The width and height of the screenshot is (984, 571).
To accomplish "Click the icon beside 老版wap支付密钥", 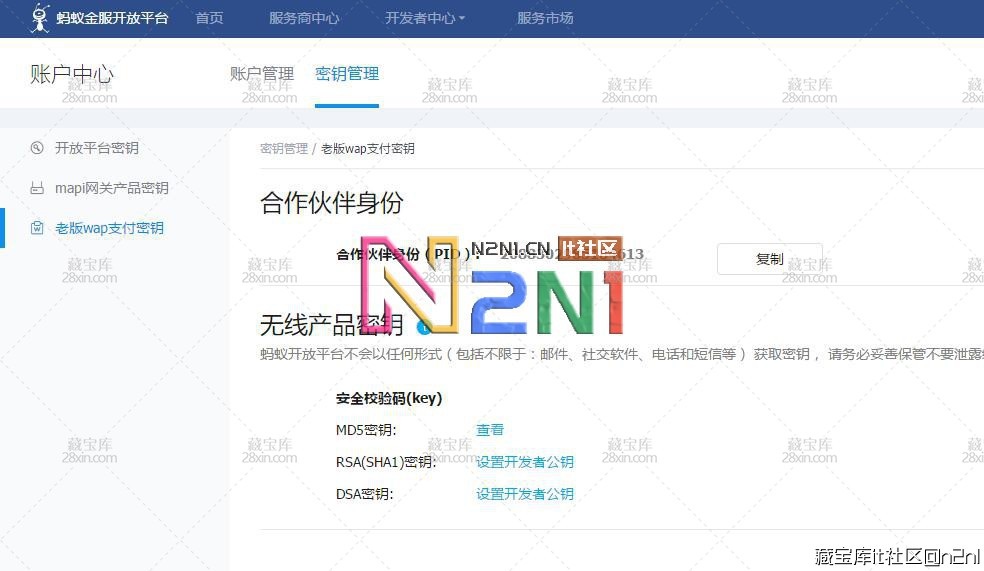I will tap(37, 228).
